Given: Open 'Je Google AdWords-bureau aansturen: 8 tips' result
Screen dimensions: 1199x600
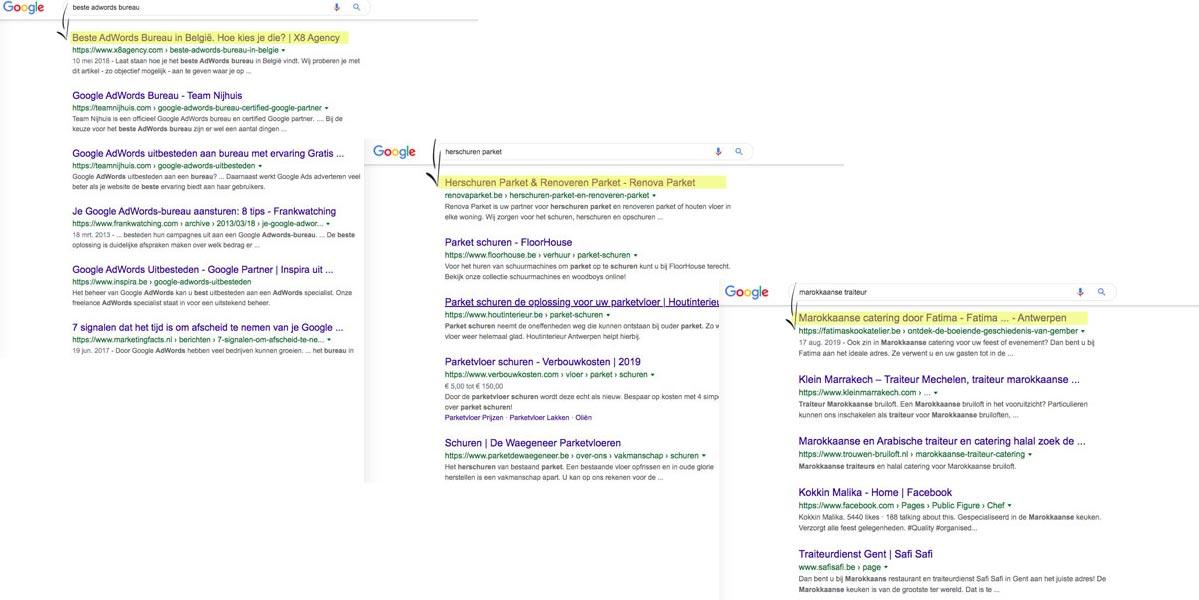Looking at the screenshot, I should click(203, 211).
